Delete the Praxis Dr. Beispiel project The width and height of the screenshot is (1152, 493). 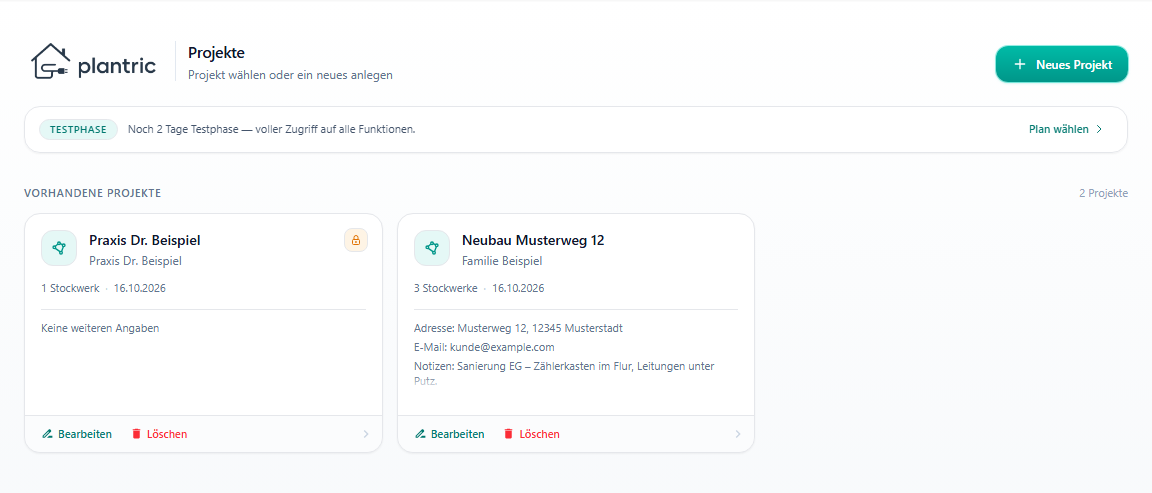click(x=159, y=434)
